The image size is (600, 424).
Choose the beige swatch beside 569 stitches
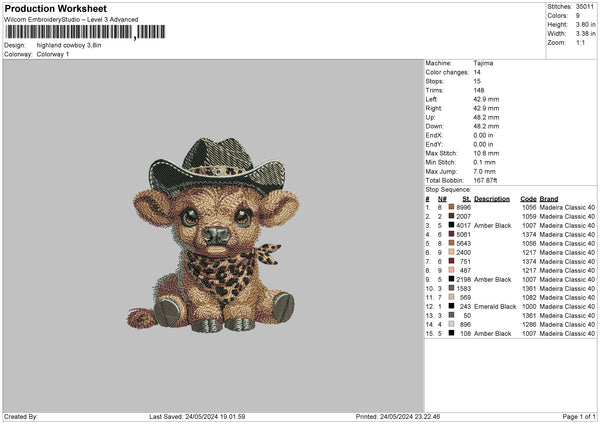[x=452, y=297]
